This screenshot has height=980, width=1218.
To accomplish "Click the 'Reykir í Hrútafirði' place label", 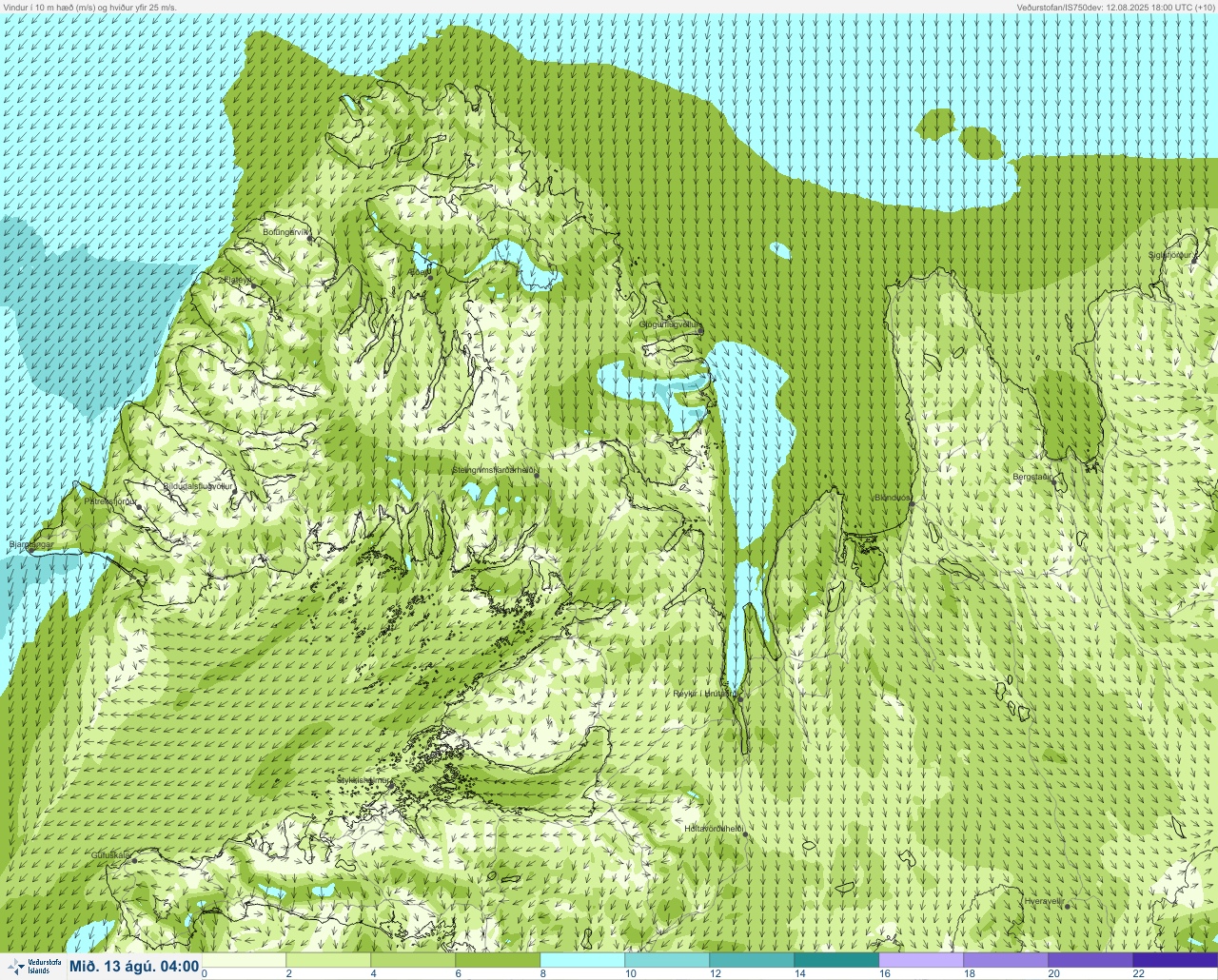I will click(705, 694).
